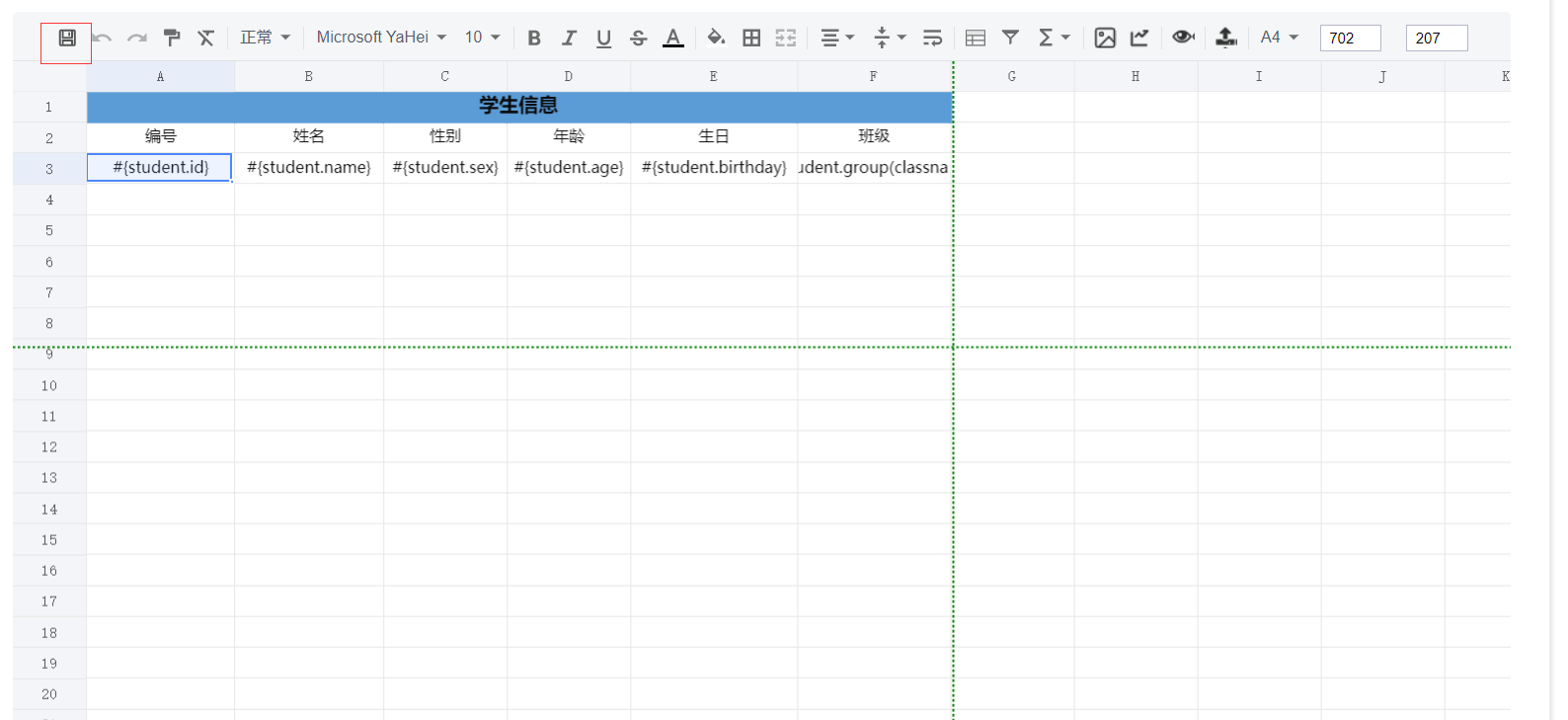Select column I header
This screenshot has width=1568, height=720.
point(1259,76)
